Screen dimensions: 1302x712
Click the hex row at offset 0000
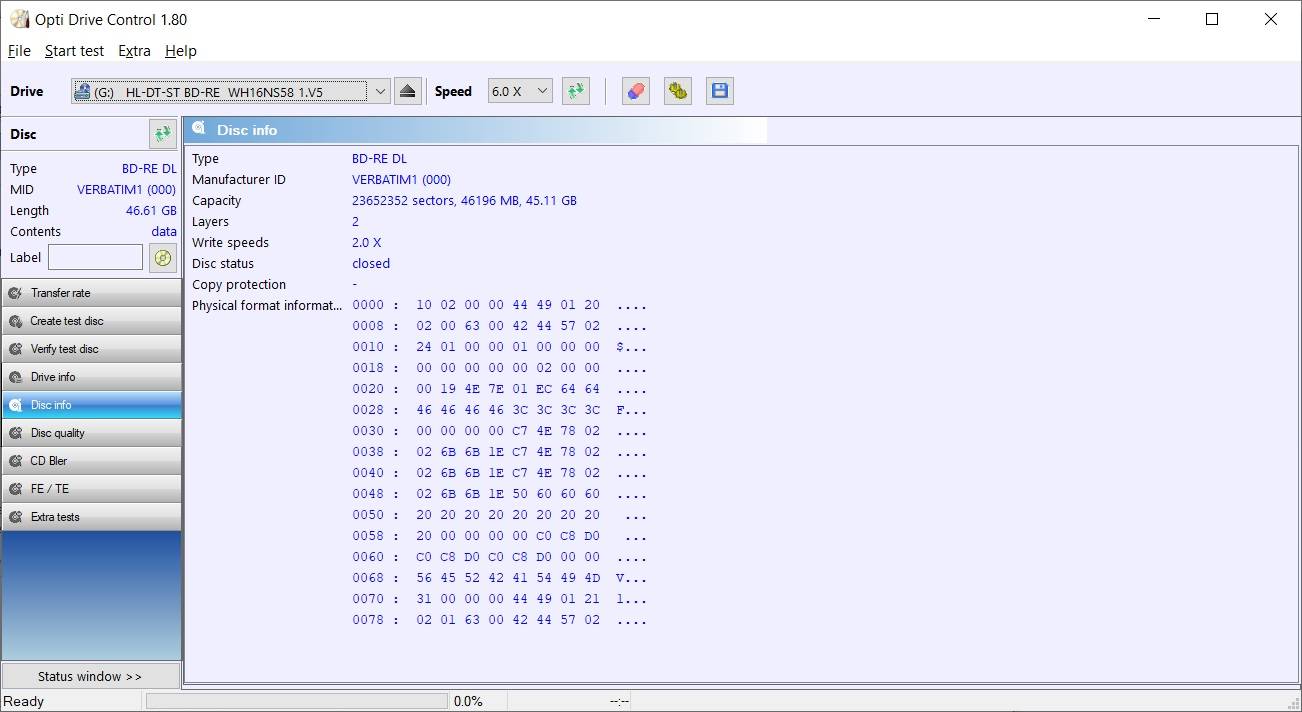(x=499, y=305)
